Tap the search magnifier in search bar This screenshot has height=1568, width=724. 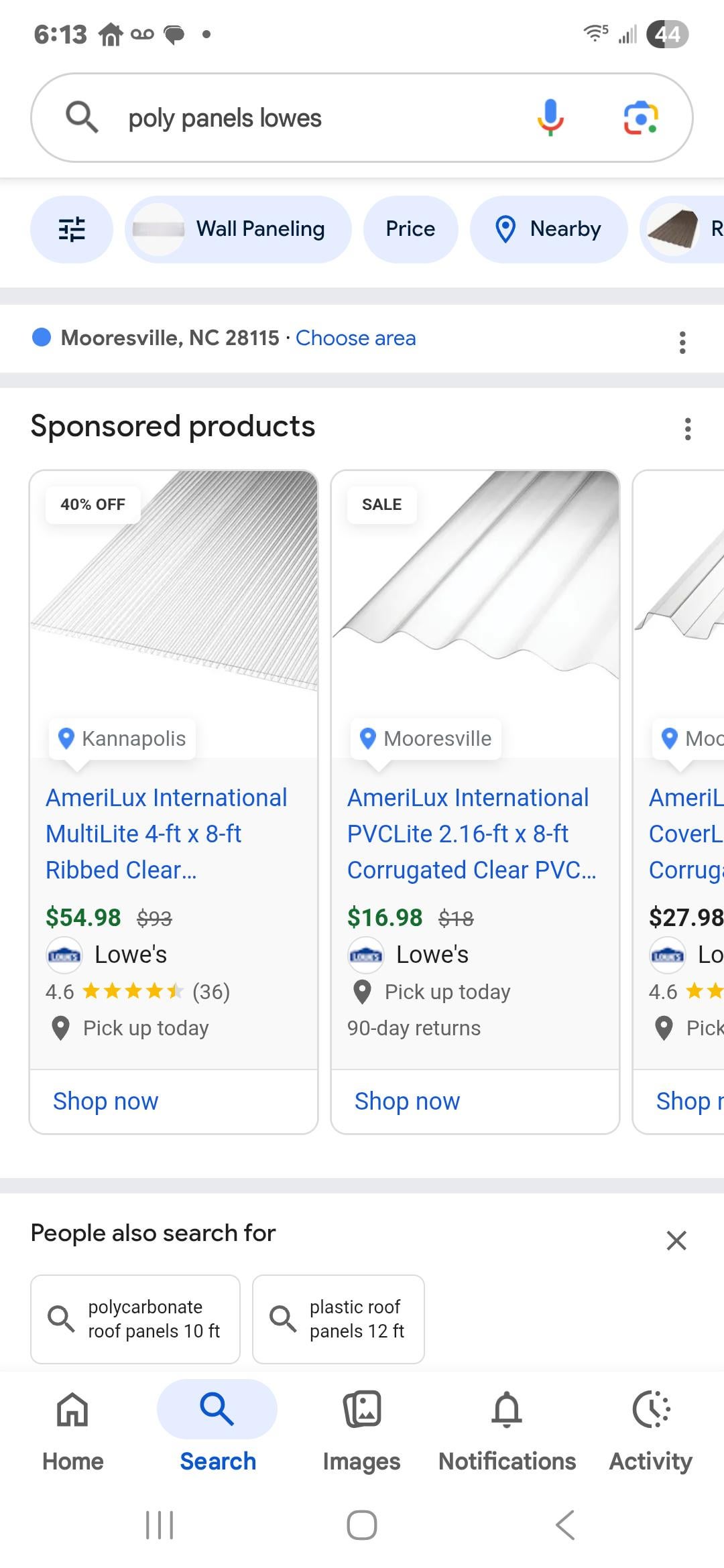tap(82, 118)
